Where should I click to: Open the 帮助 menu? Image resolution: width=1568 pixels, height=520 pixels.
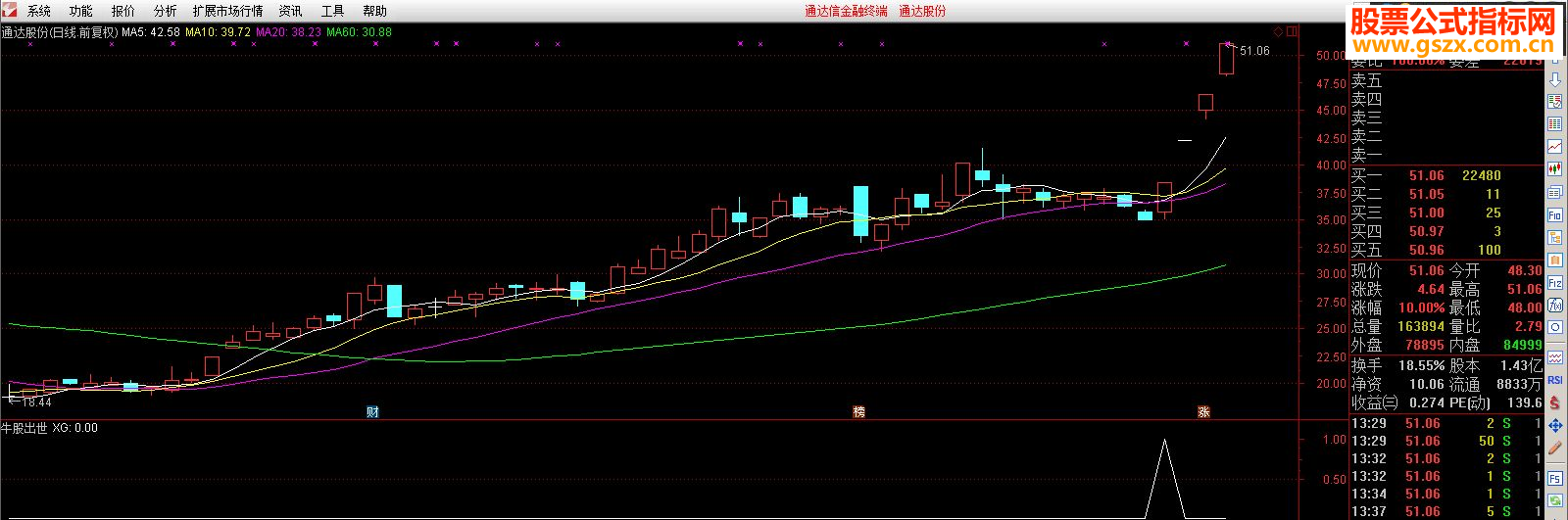coord(375,11)
